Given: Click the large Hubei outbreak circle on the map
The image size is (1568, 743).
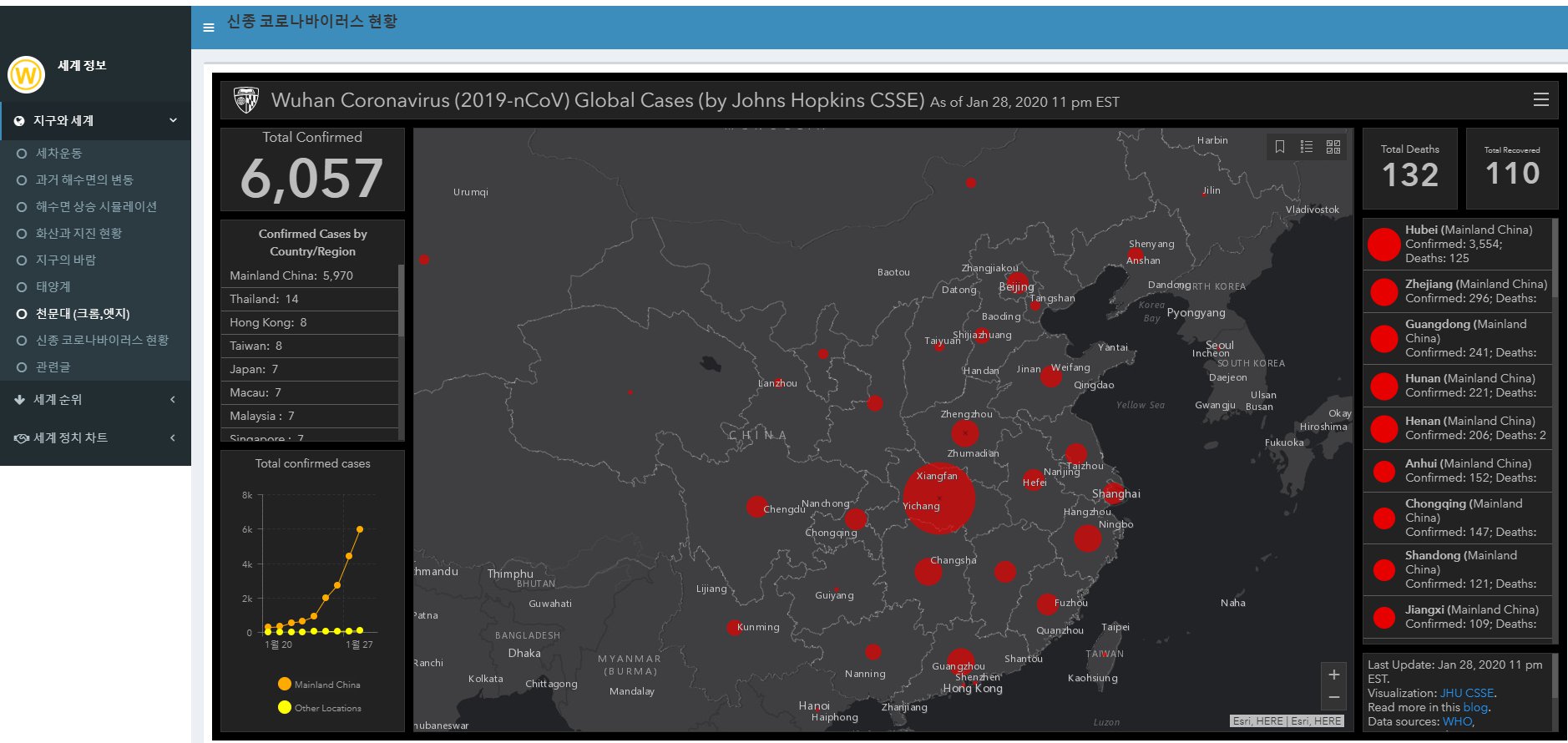Looking at the screenshot, I should 939,498.
